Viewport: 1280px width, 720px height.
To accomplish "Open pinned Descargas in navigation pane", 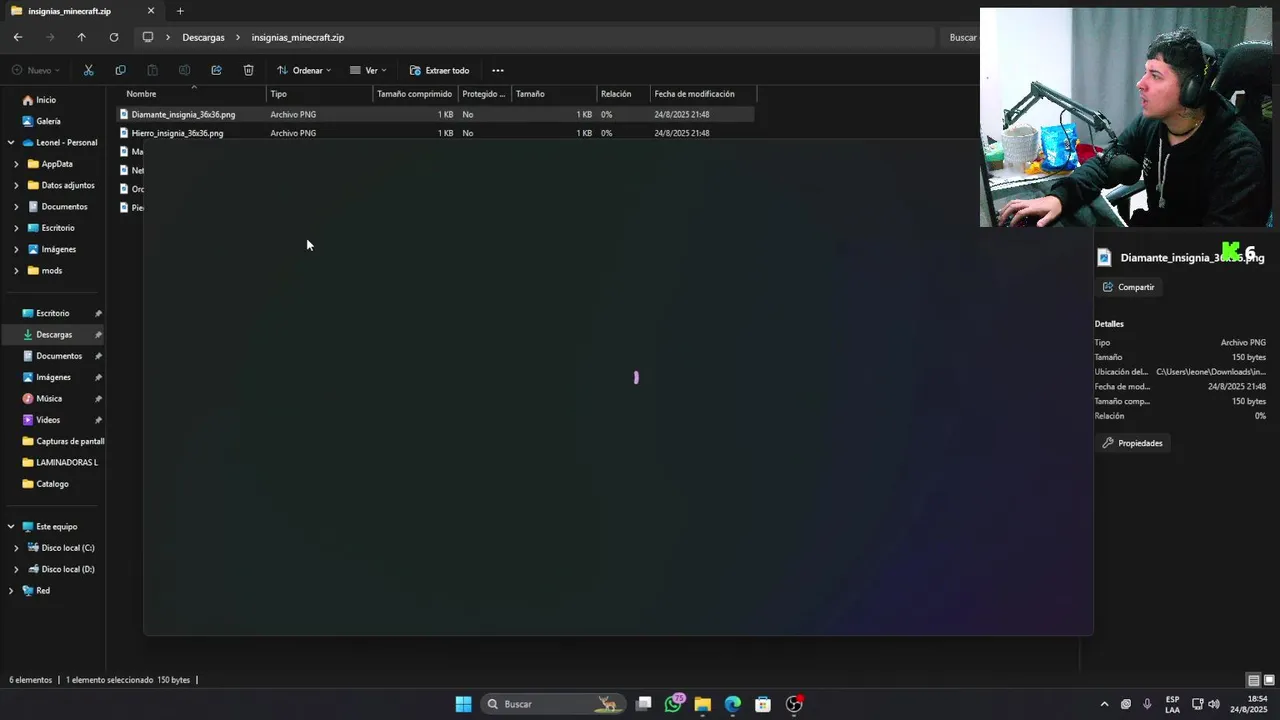I will click(54, 335).
